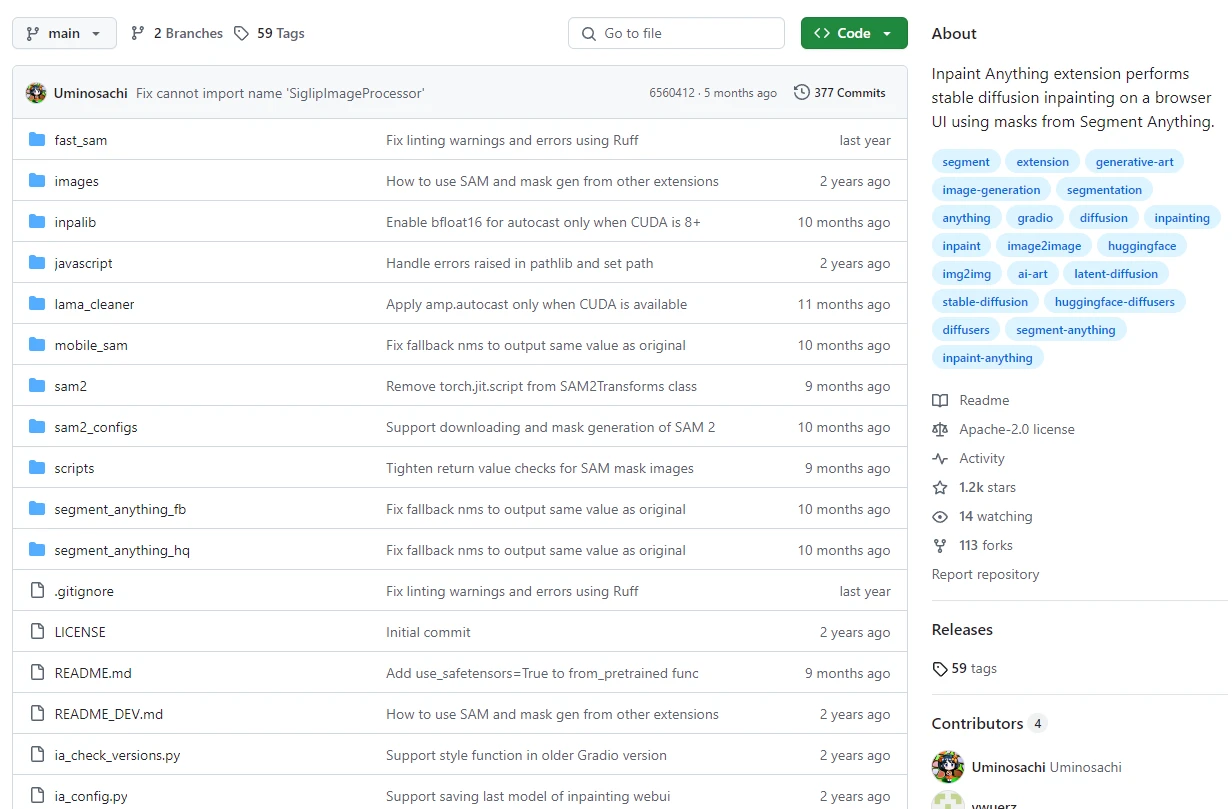This screenshot has height=809, width=1232.
Task: Select the stable-diffusion topic tag
Action: click(x=985, y=301)
